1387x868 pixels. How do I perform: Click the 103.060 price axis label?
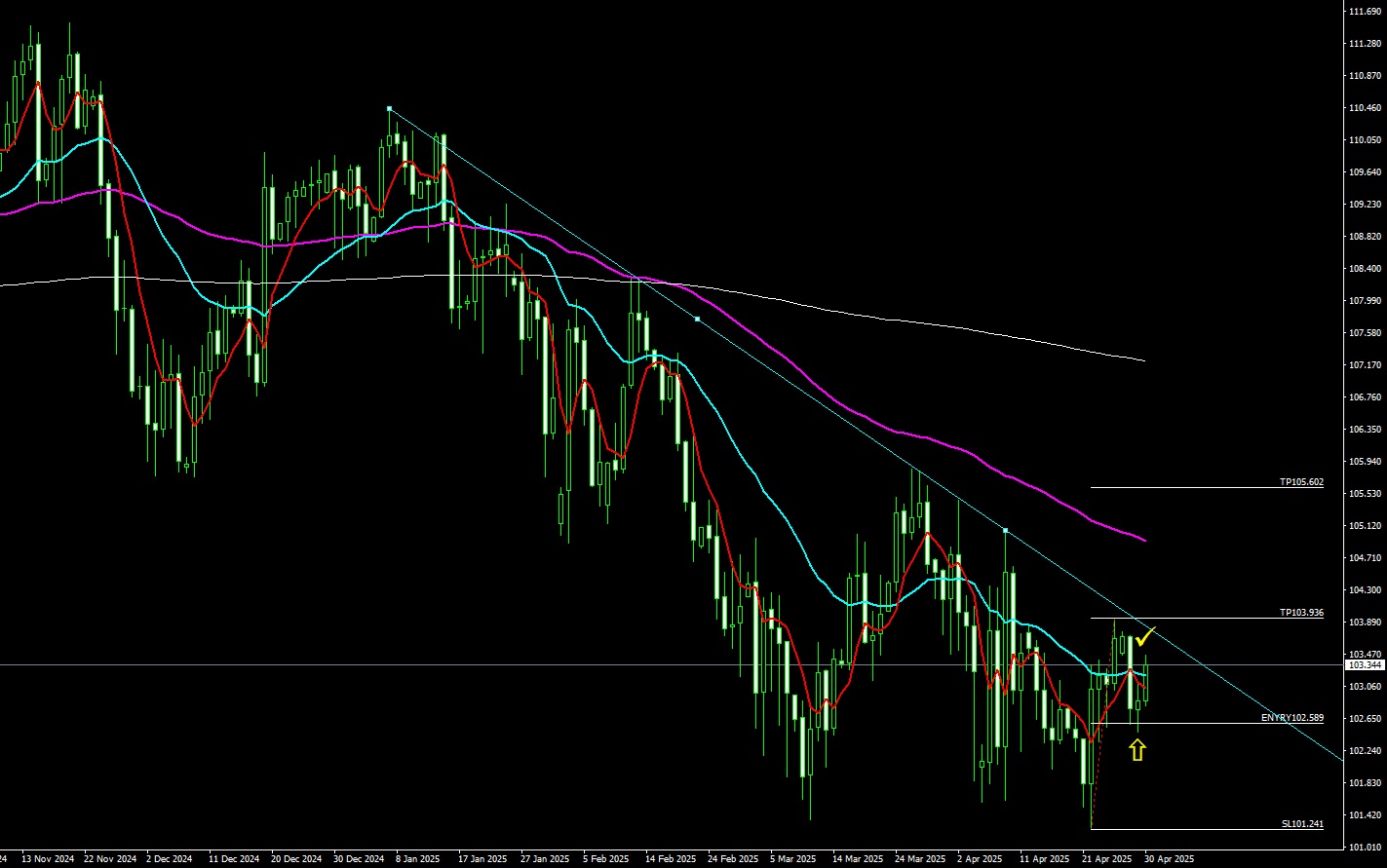pos(1366,687)
